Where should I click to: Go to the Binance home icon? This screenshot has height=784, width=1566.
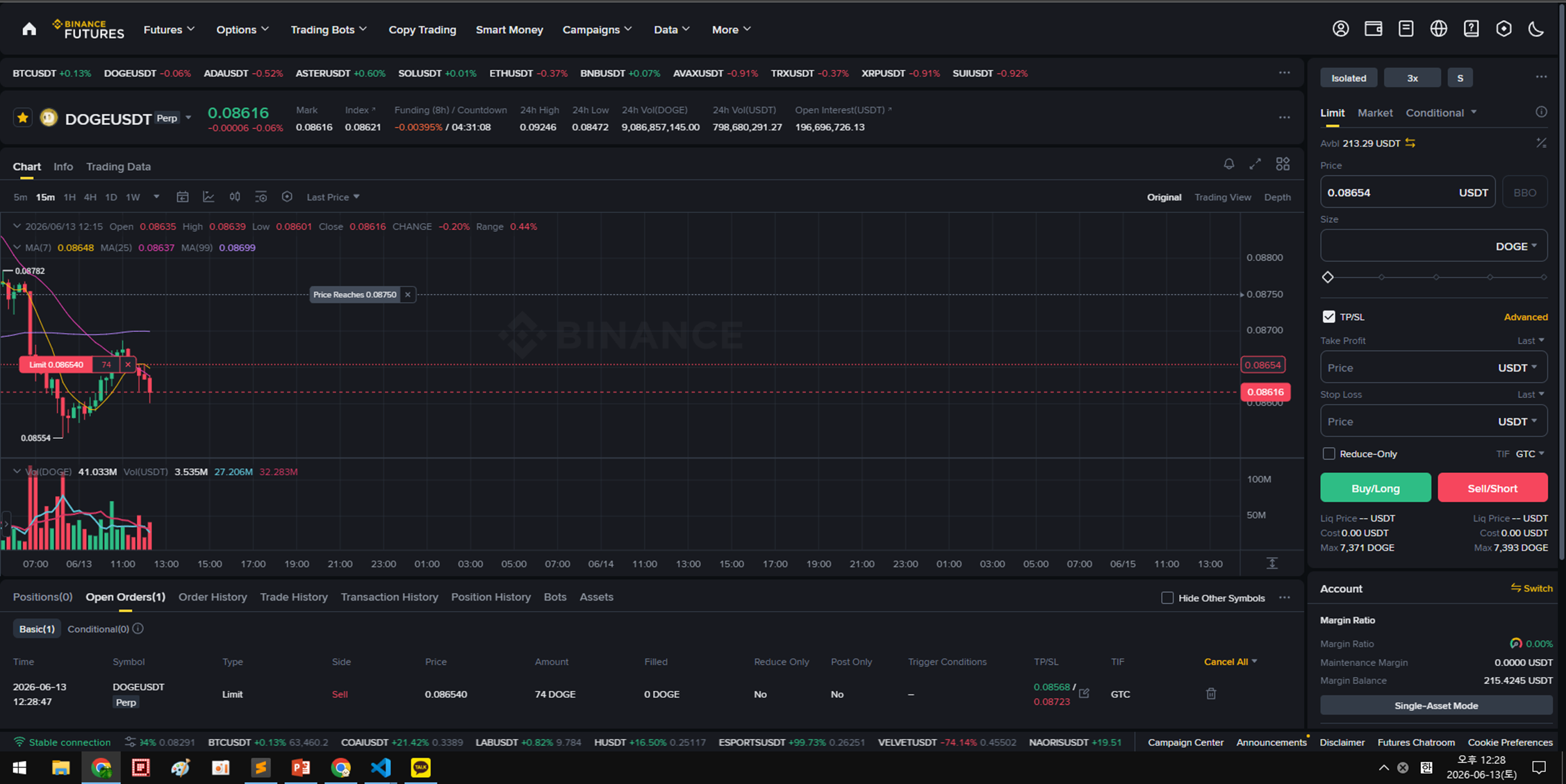pos(29,29)
